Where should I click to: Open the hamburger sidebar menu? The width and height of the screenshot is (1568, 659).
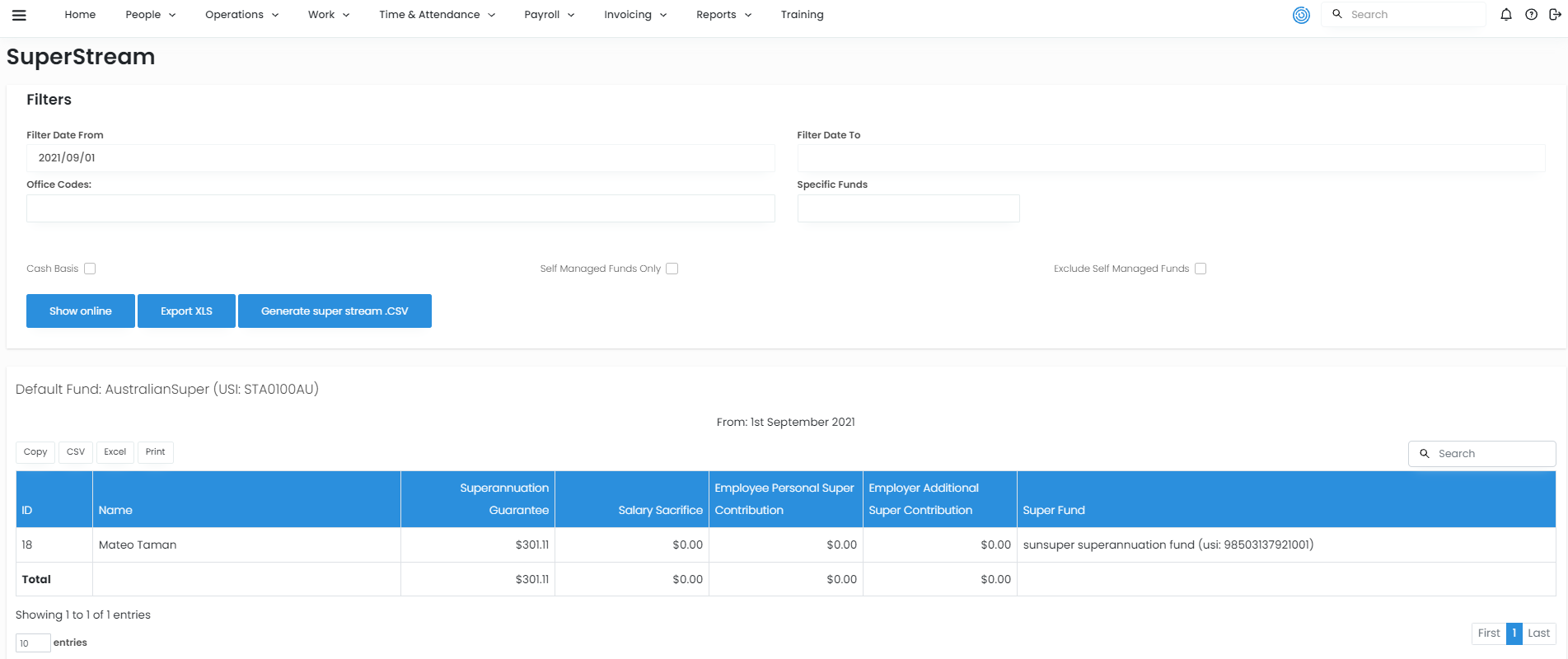pyautogui.click(x=19, y=15)
